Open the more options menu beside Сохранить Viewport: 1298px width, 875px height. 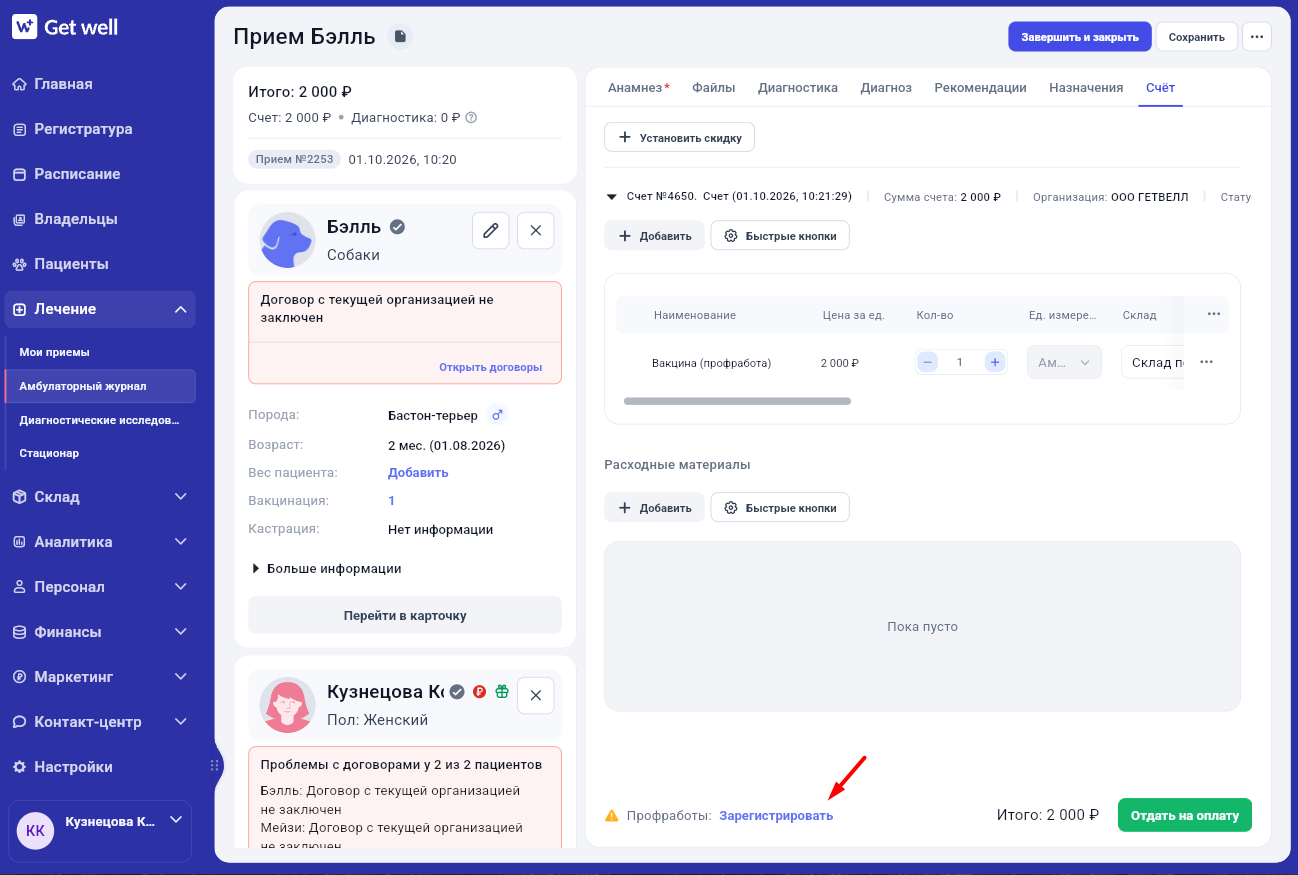click(x=1256, y=37)
